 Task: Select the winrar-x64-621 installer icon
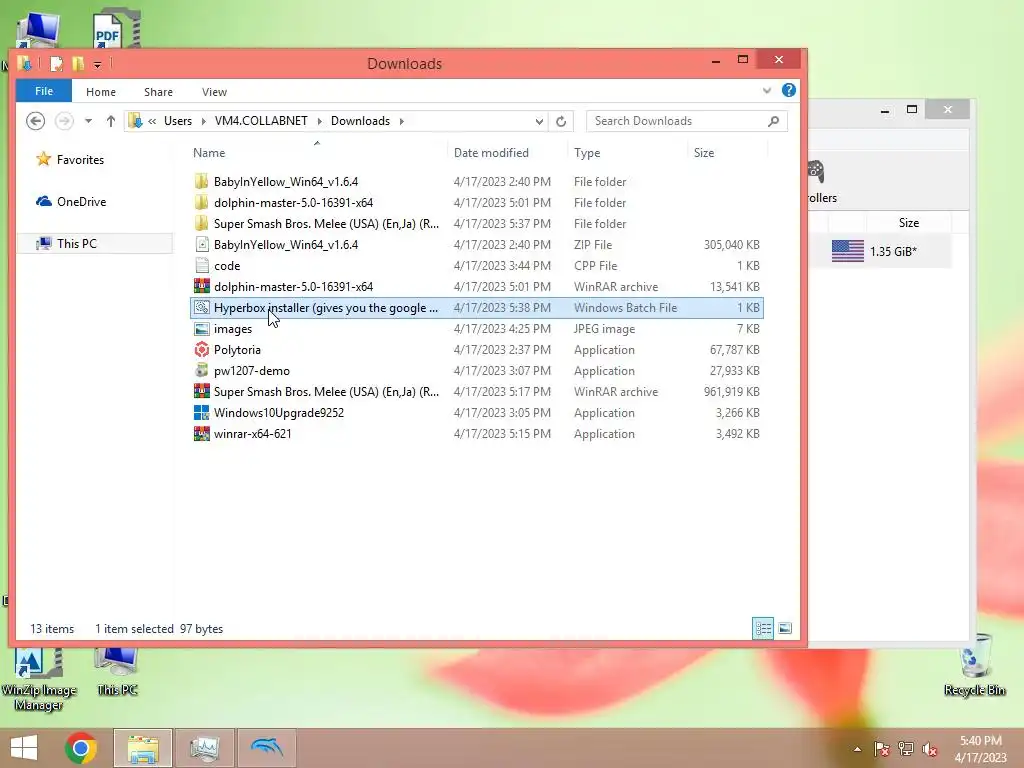[x=202, y=434]
